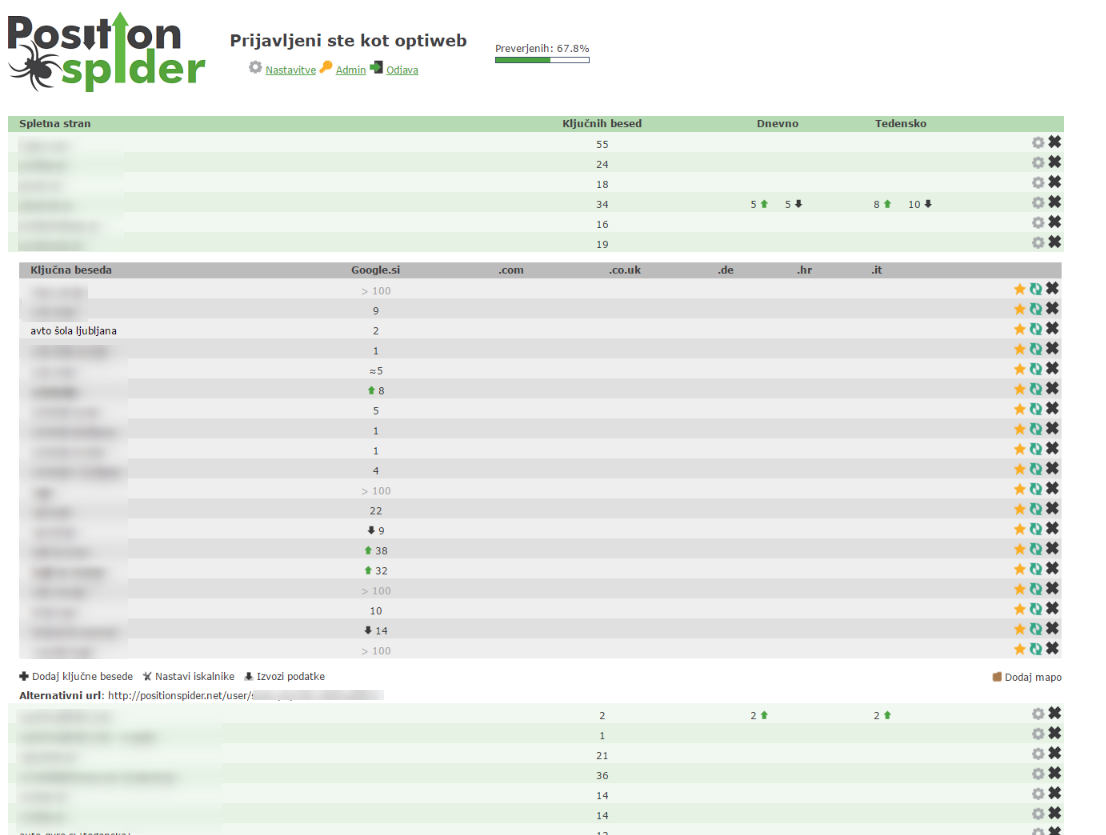Open settings for the 36-keyword website row

[1038, 774]
